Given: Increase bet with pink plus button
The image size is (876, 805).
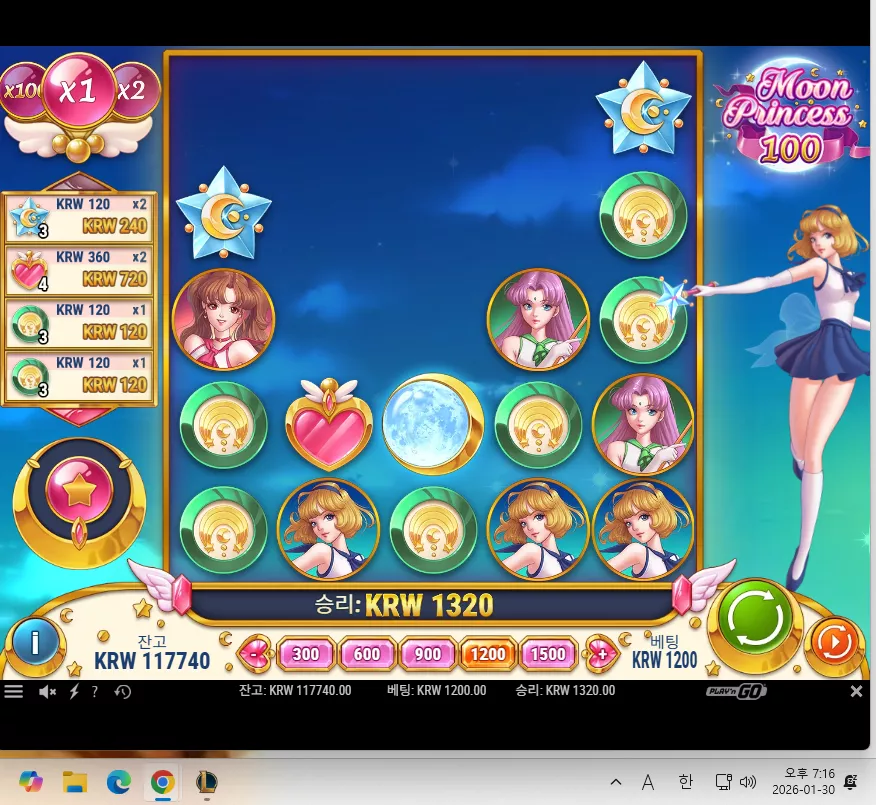Looking at the screenshot, I should coord(602,653).
